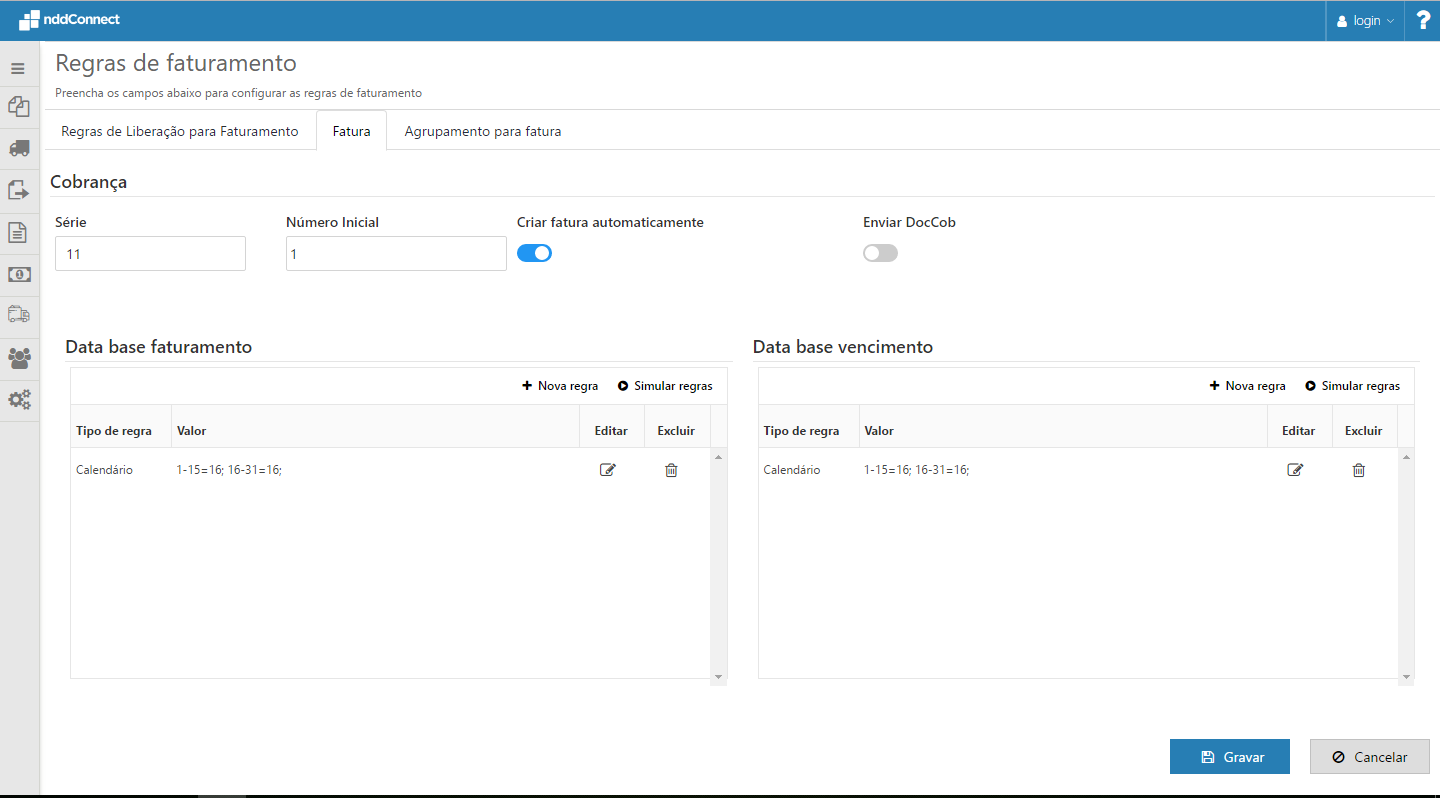Click the truck icon in the sidebar

point(19,148)
